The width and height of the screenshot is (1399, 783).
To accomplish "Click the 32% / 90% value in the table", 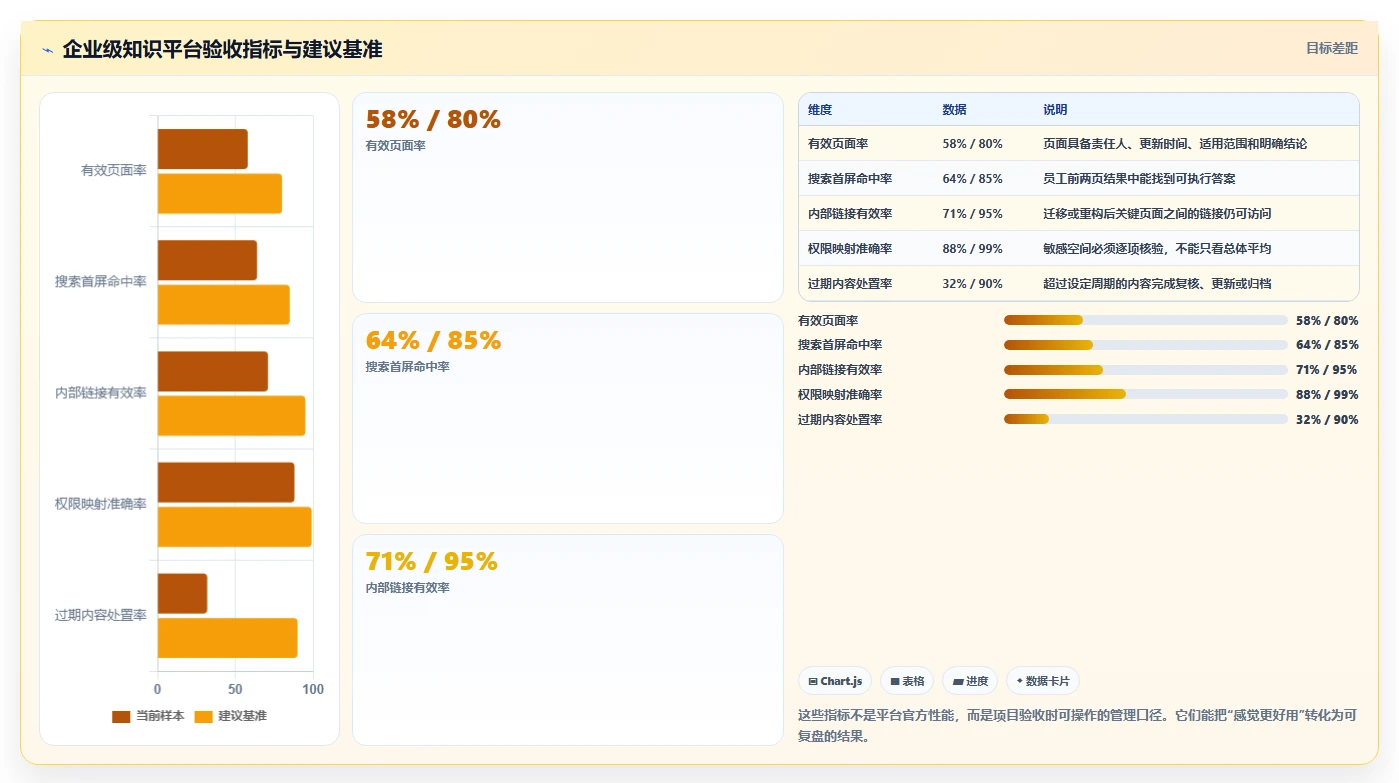I will click(x=972, y=284).
